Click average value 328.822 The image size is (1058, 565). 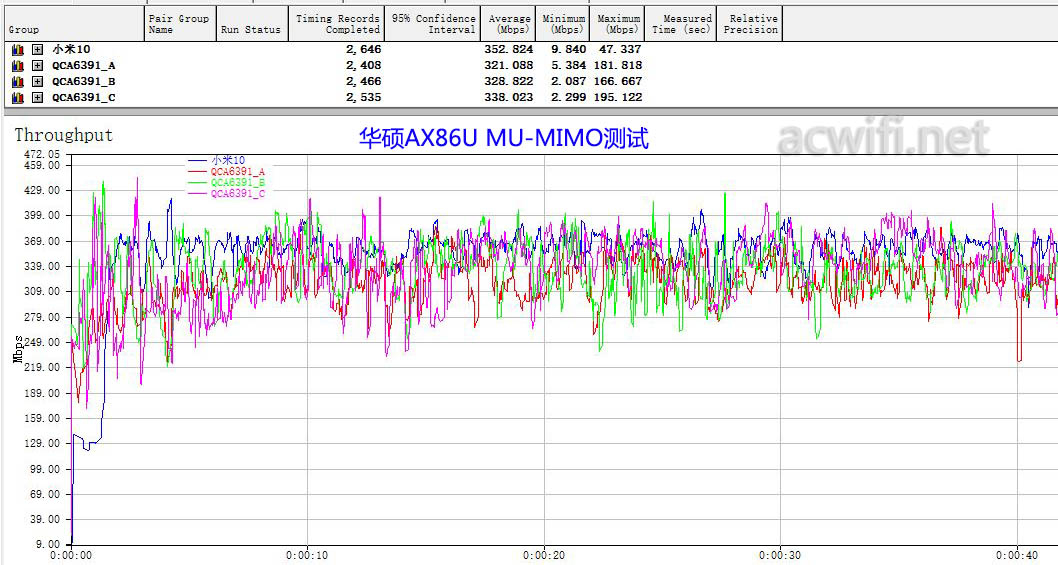pyautogui.click(x=509, y=82)
